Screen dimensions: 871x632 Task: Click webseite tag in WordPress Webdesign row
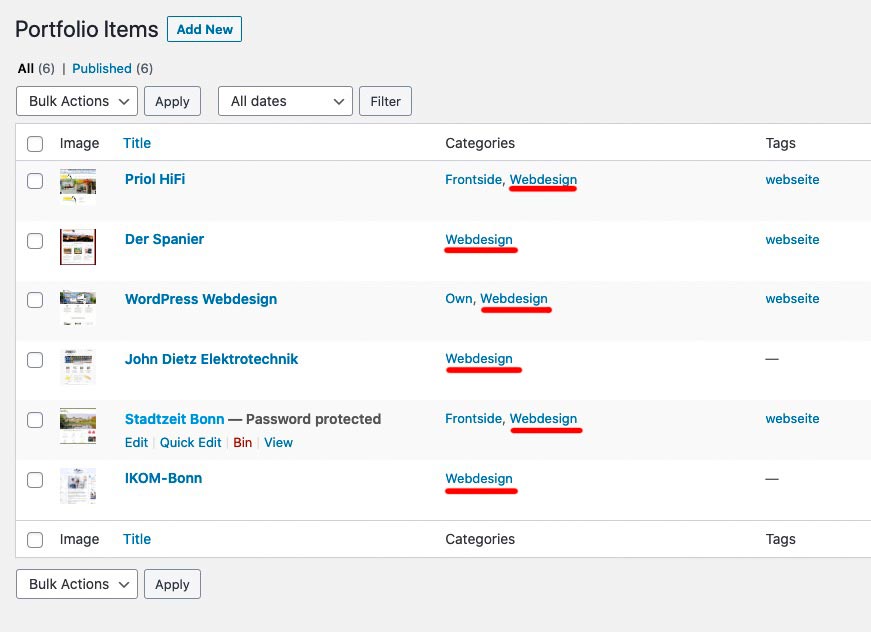(792, 298)
